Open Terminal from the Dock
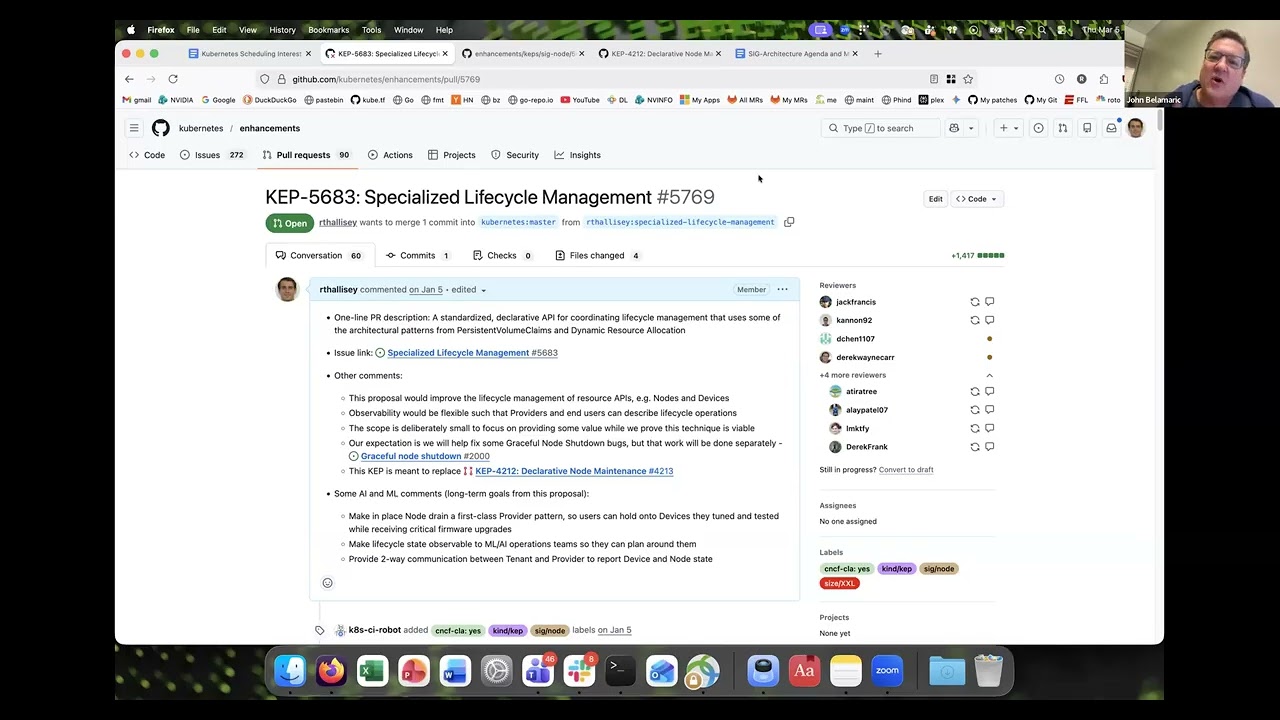Image resolution: width=1280 pixels, height=720 pixels. tap(620, 671)
